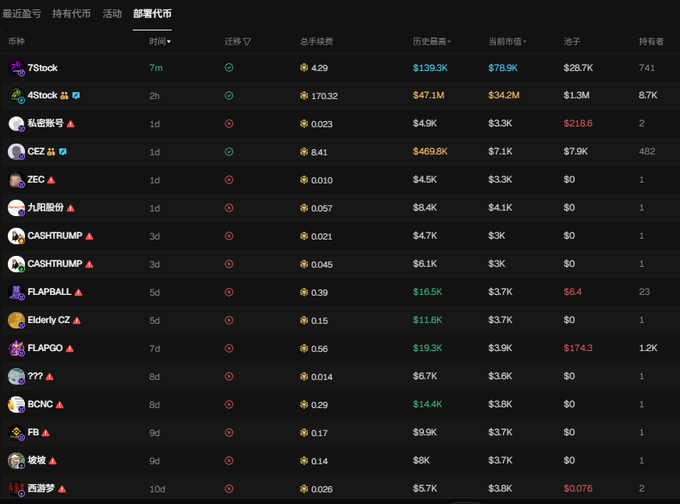Click the 1.2K holders value
Screen dimensions: 680x504
(648, 348)
